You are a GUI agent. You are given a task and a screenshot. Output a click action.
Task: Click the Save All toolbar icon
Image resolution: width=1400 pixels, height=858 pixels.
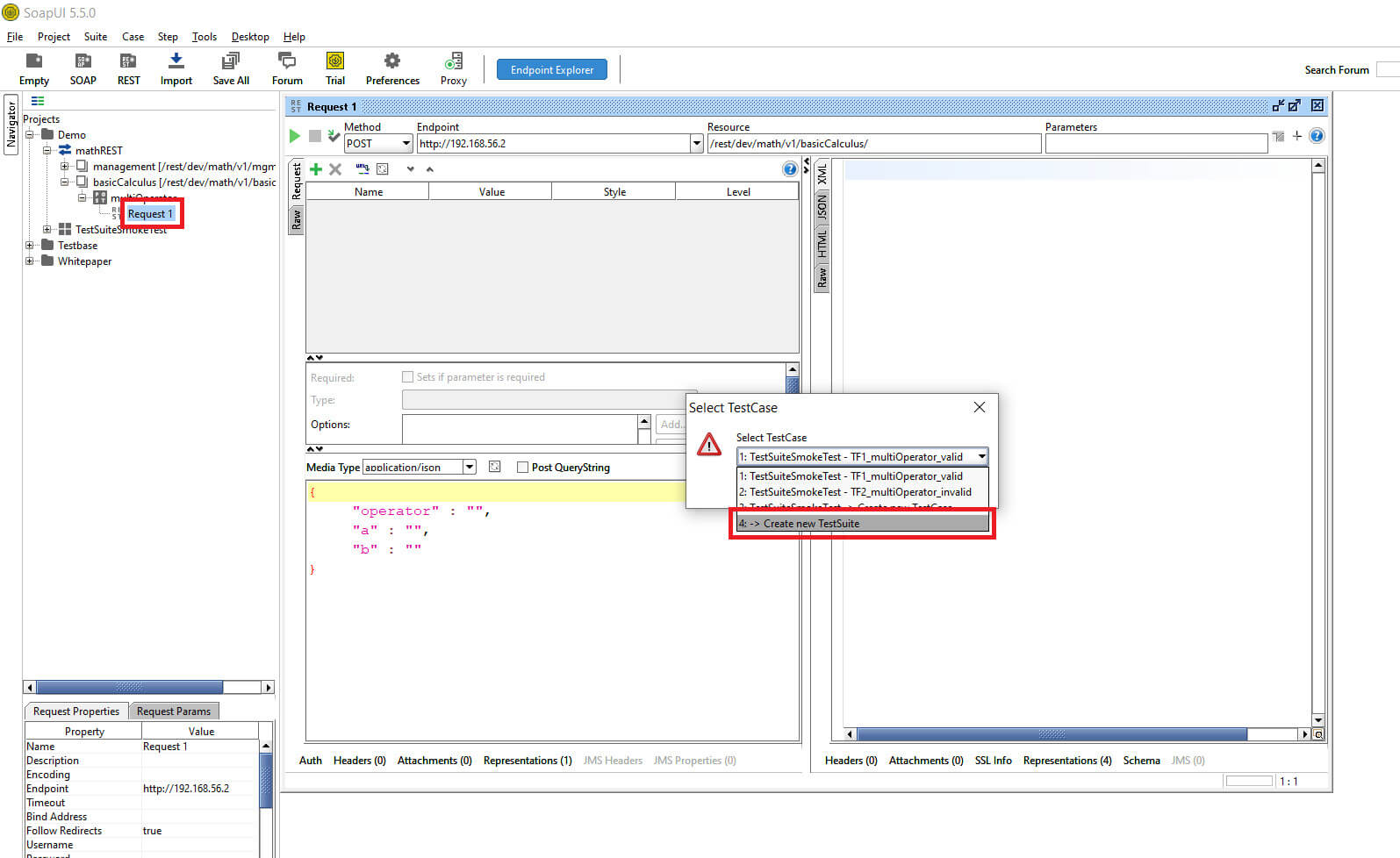click(x=231, y=69)
